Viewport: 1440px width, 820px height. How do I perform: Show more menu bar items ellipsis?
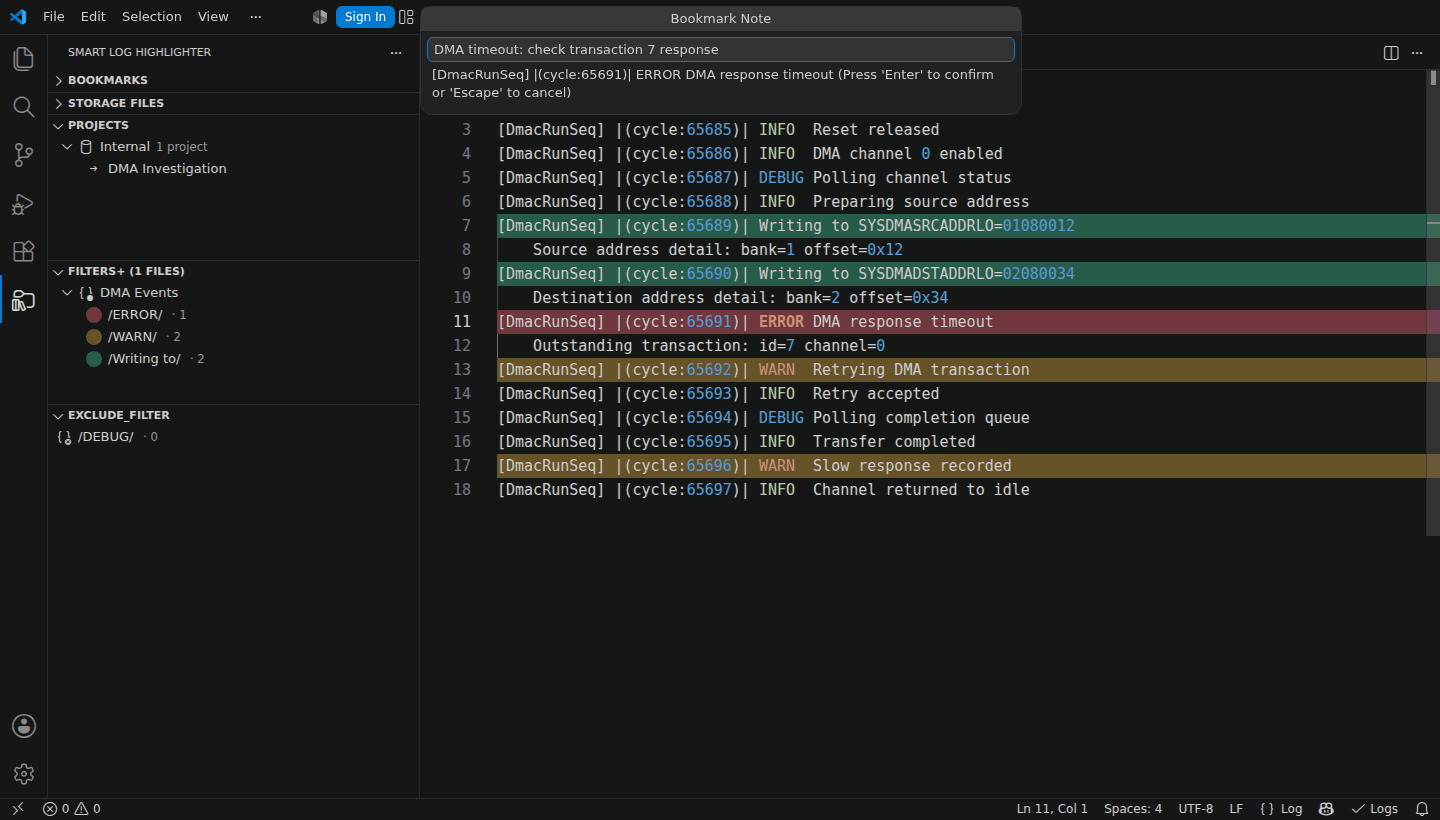click(x=256, y=17)
